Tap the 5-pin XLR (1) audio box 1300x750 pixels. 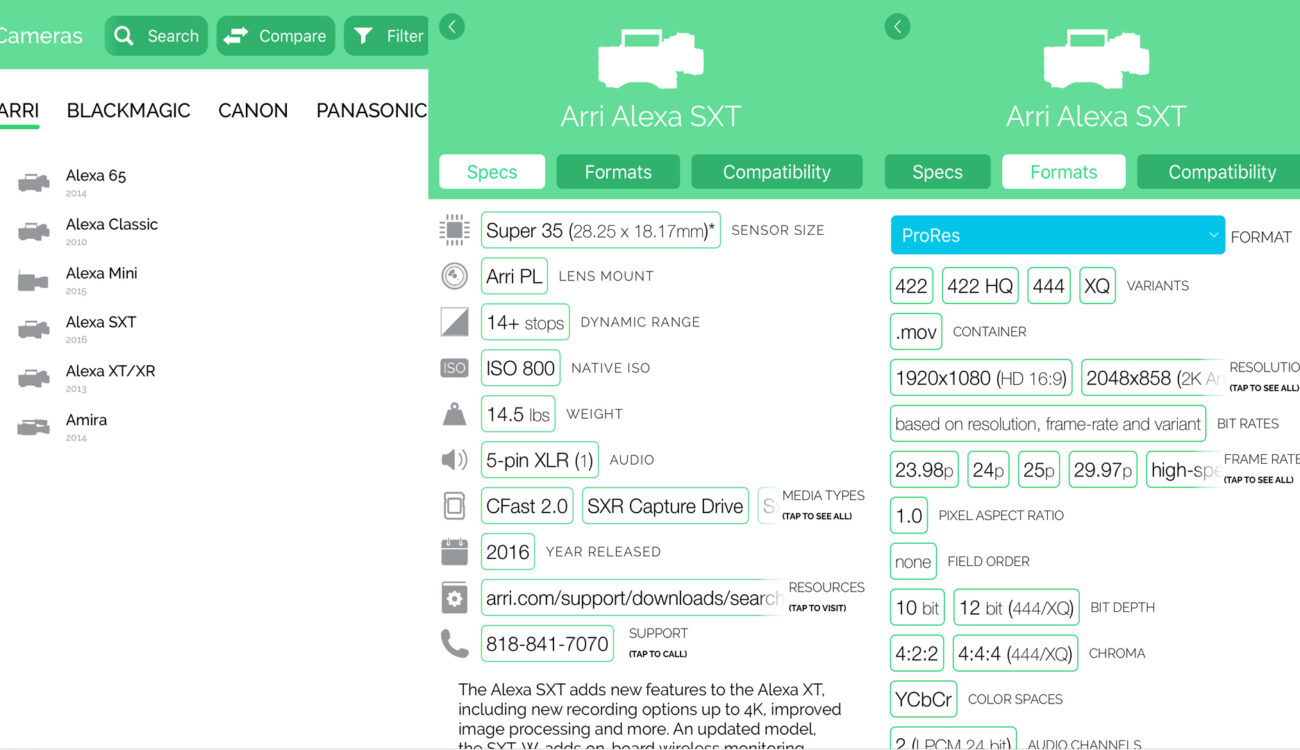(x=540, y=460)
